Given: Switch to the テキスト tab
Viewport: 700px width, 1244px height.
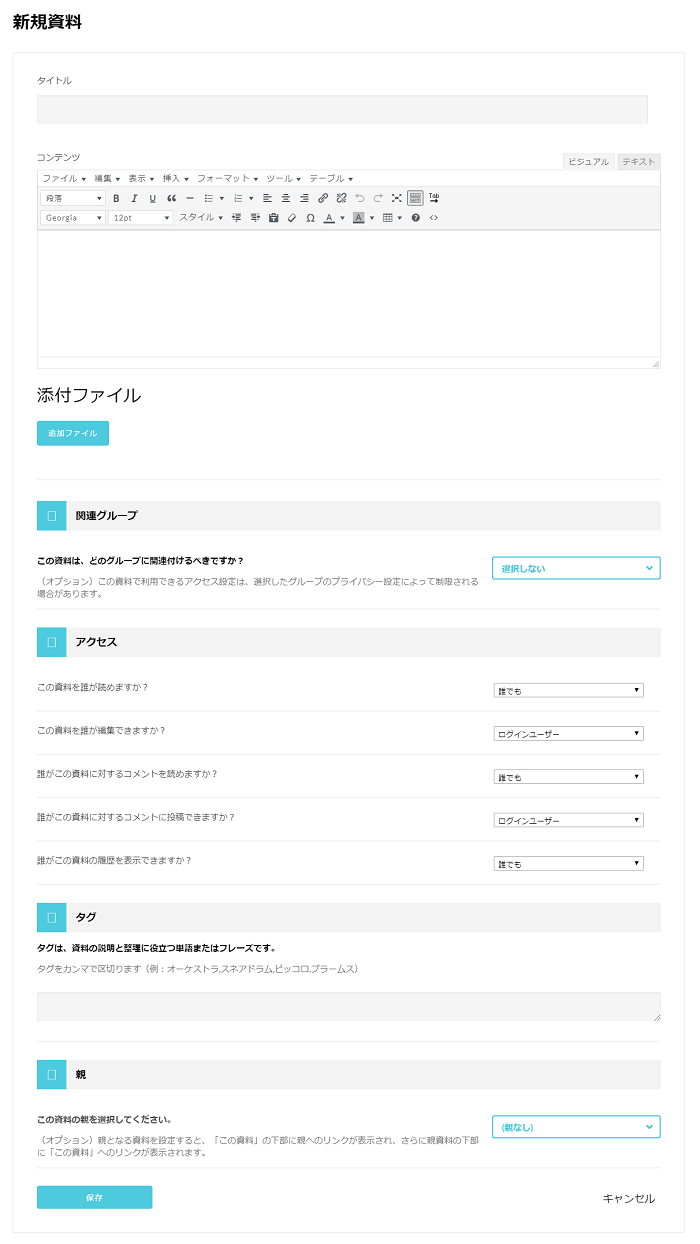Looking at the screenshot, I should click(x=638, y=161).
